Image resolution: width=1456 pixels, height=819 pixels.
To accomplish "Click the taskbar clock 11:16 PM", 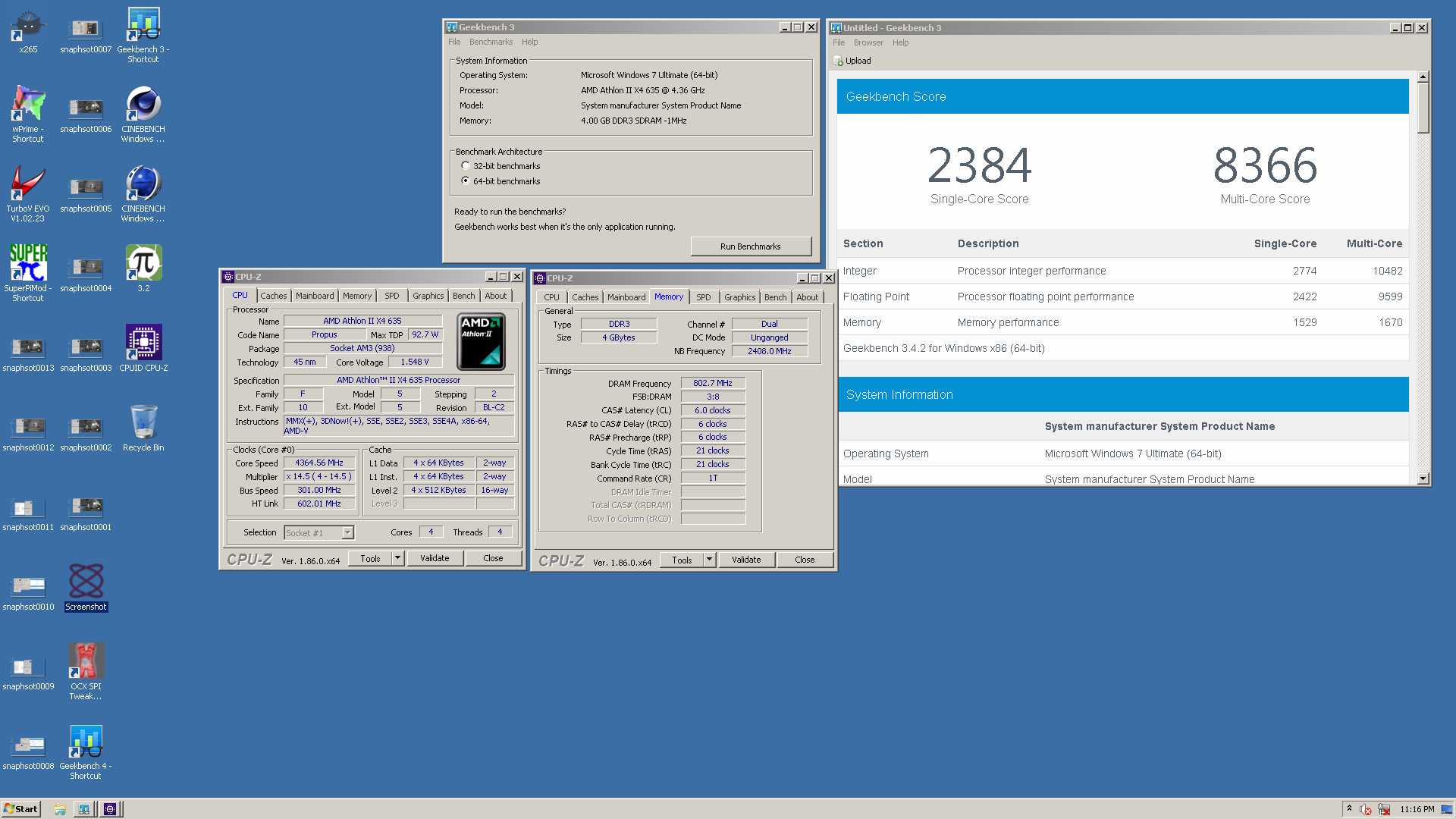I will pyautogui.click(x=1417, y=809).
